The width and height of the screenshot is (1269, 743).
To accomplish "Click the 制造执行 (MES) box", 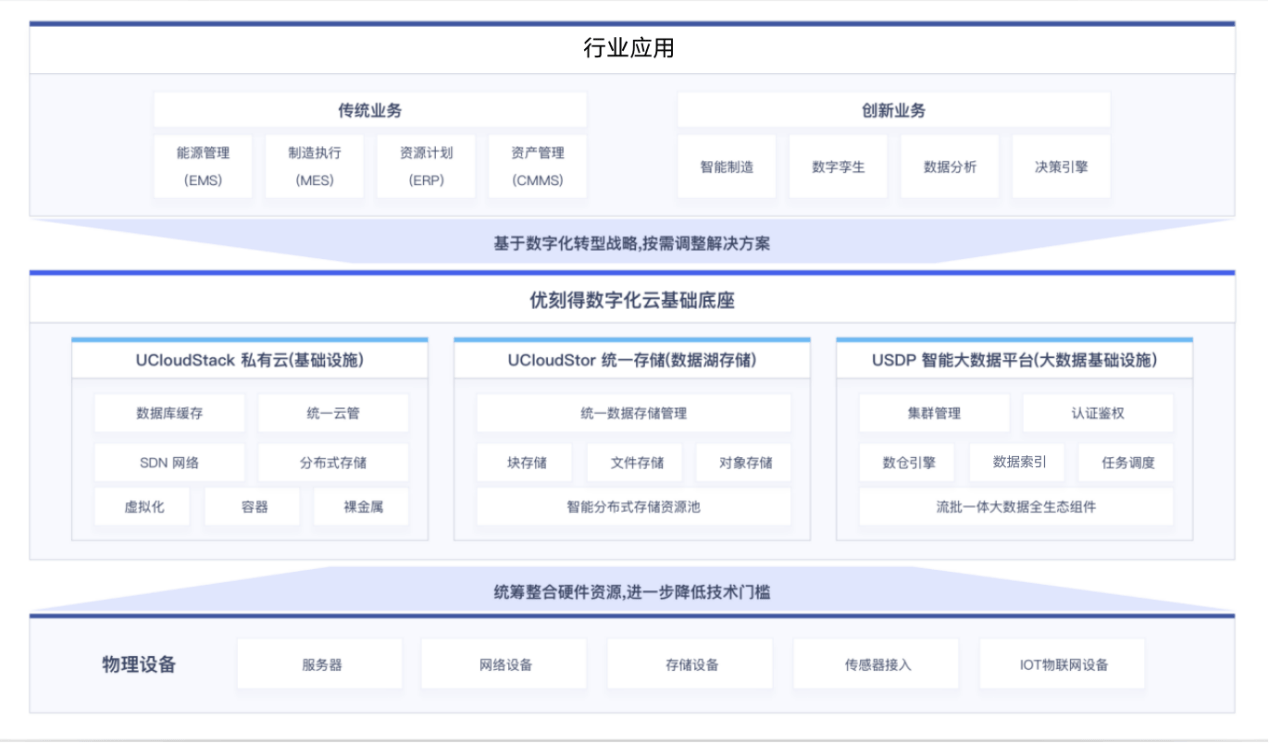I will point(315,166).
